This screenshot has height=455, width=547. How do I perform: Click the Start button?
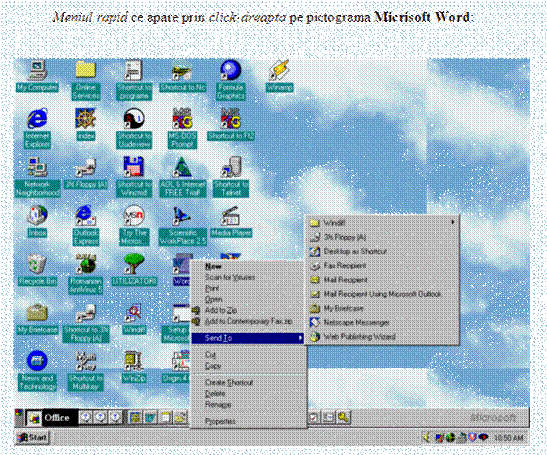pyautogui.click(x=33, y=438)
